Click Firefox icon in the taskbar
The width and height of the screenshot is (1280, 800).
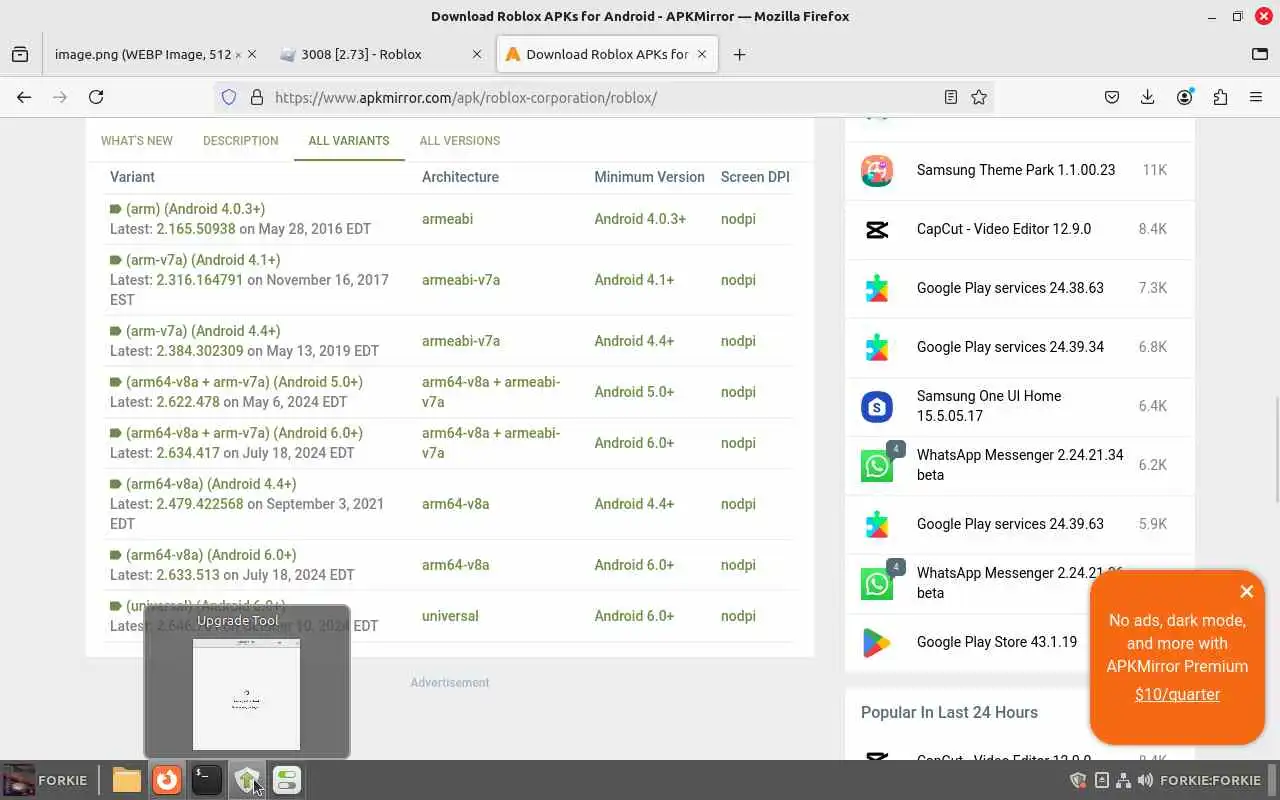(167, 780)
